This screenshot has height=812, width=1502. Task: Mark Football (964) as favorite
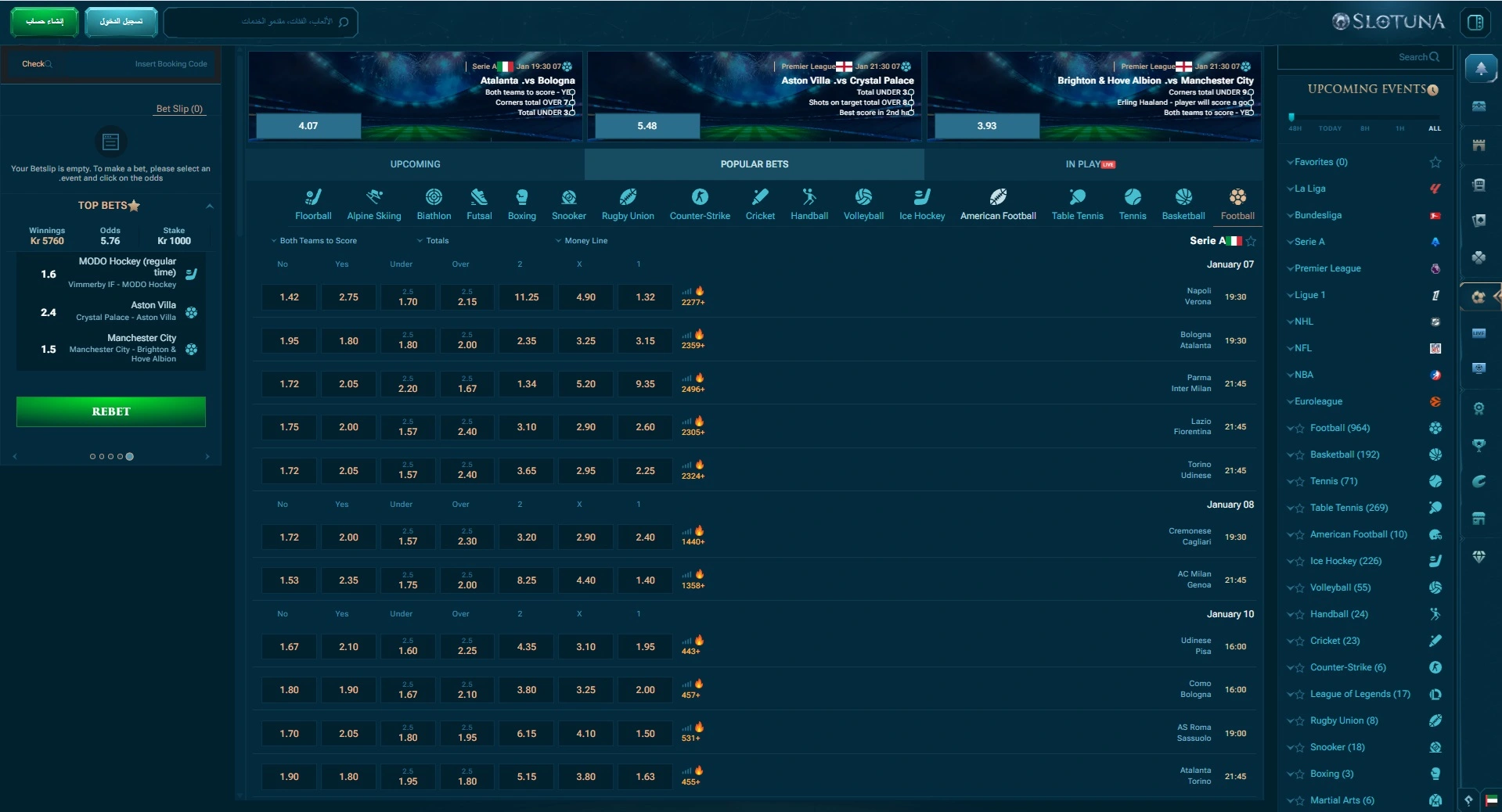1299,429
